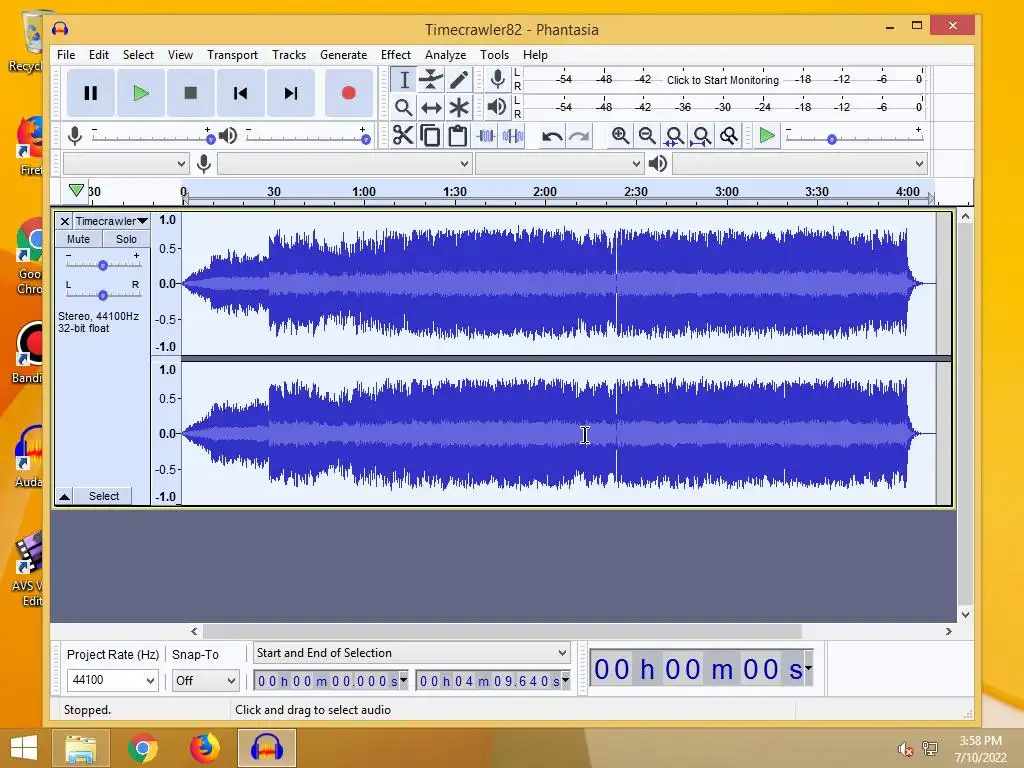Viewport: 1024px width, 768px height.
Task: Click the horizontal scrollbar below tracks
Action: [x=502, y=632]
